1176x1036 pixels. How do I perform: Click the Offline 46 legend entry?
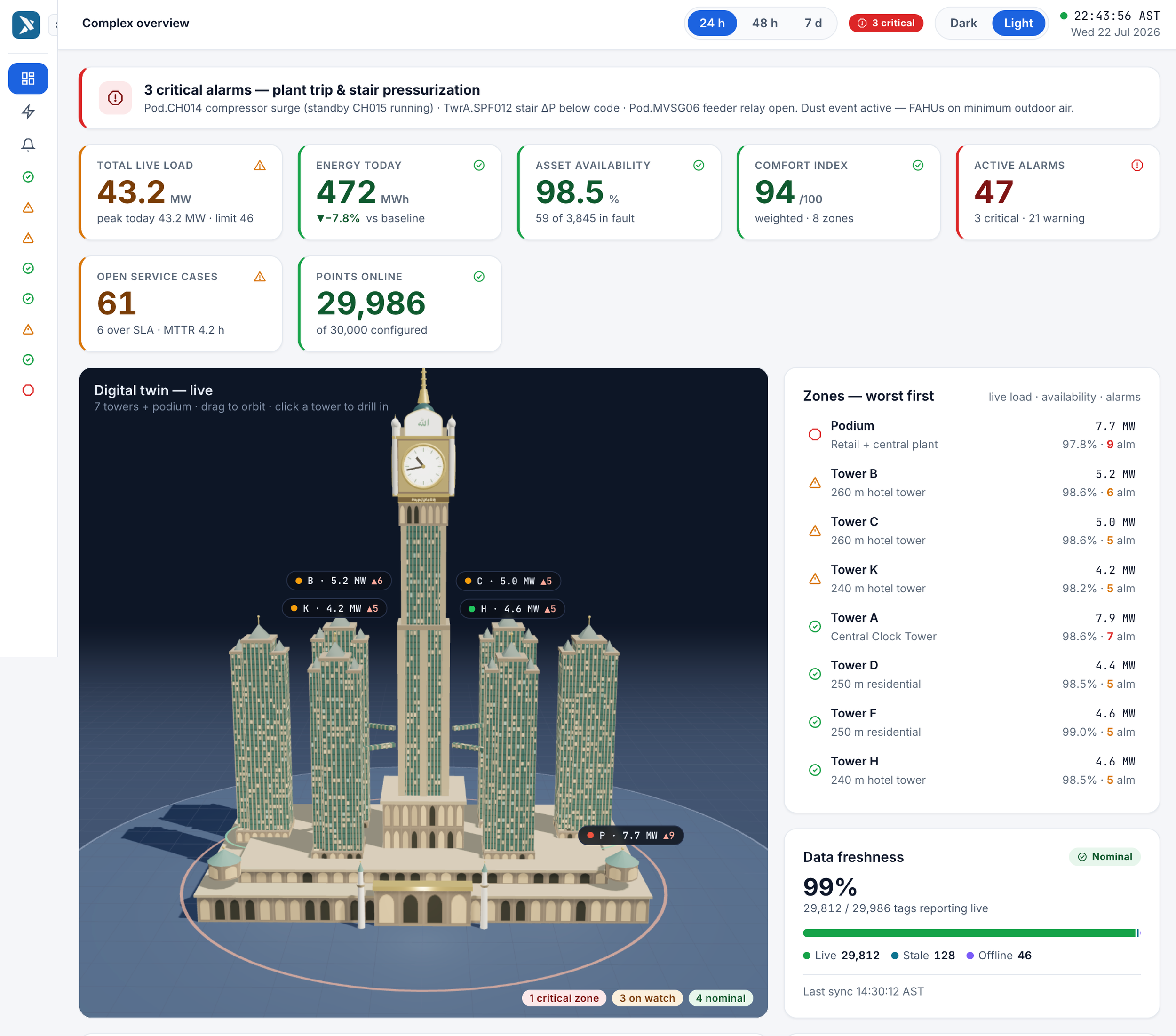click(999, 956)
